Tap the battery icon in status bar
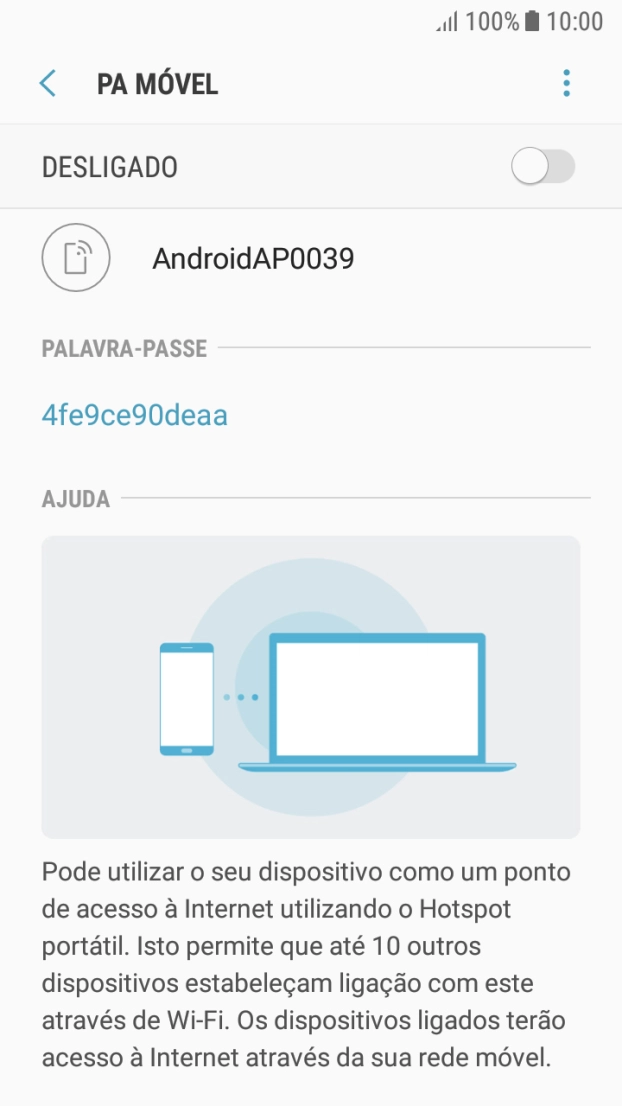The height and width of the screenshot is (1106, 622). click(x=532, y=21)
